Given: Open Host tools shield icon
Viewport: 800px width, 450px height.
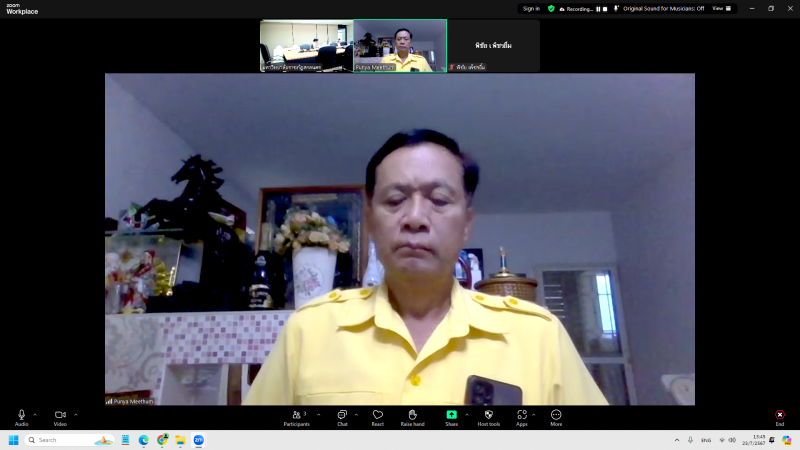Looking at the screenshot, I should point(488,415).
